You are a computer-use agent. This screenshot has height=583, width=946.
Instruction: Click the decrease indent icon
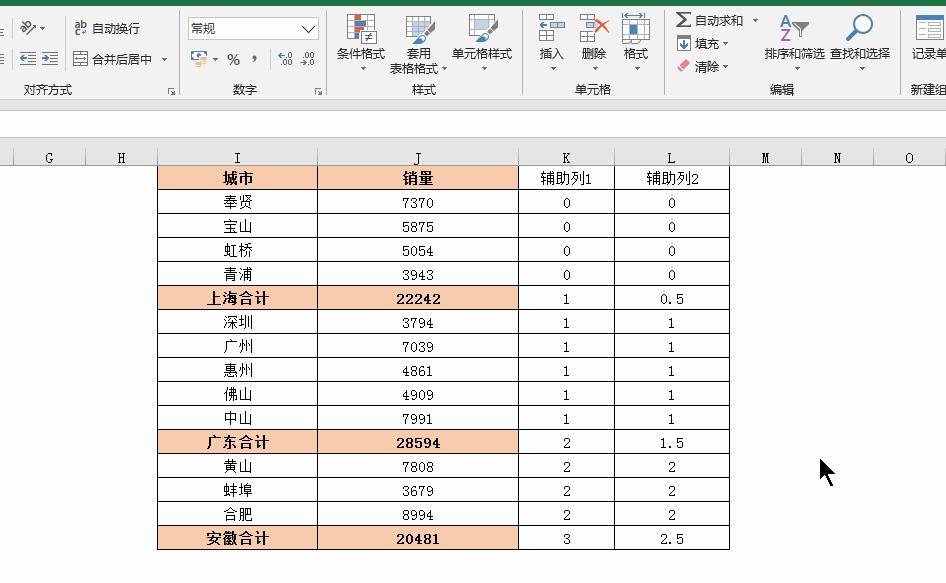click(30, 57)
